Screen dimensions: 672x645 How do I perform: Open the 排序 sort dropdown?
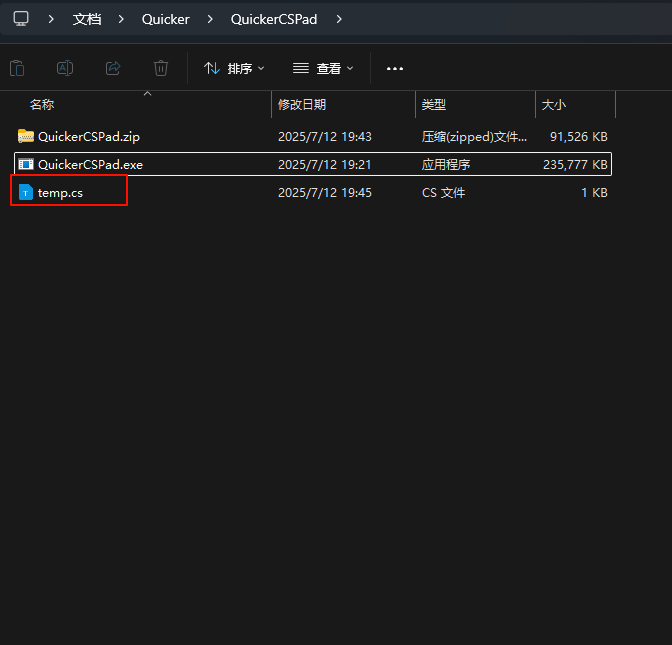point(234,68)
